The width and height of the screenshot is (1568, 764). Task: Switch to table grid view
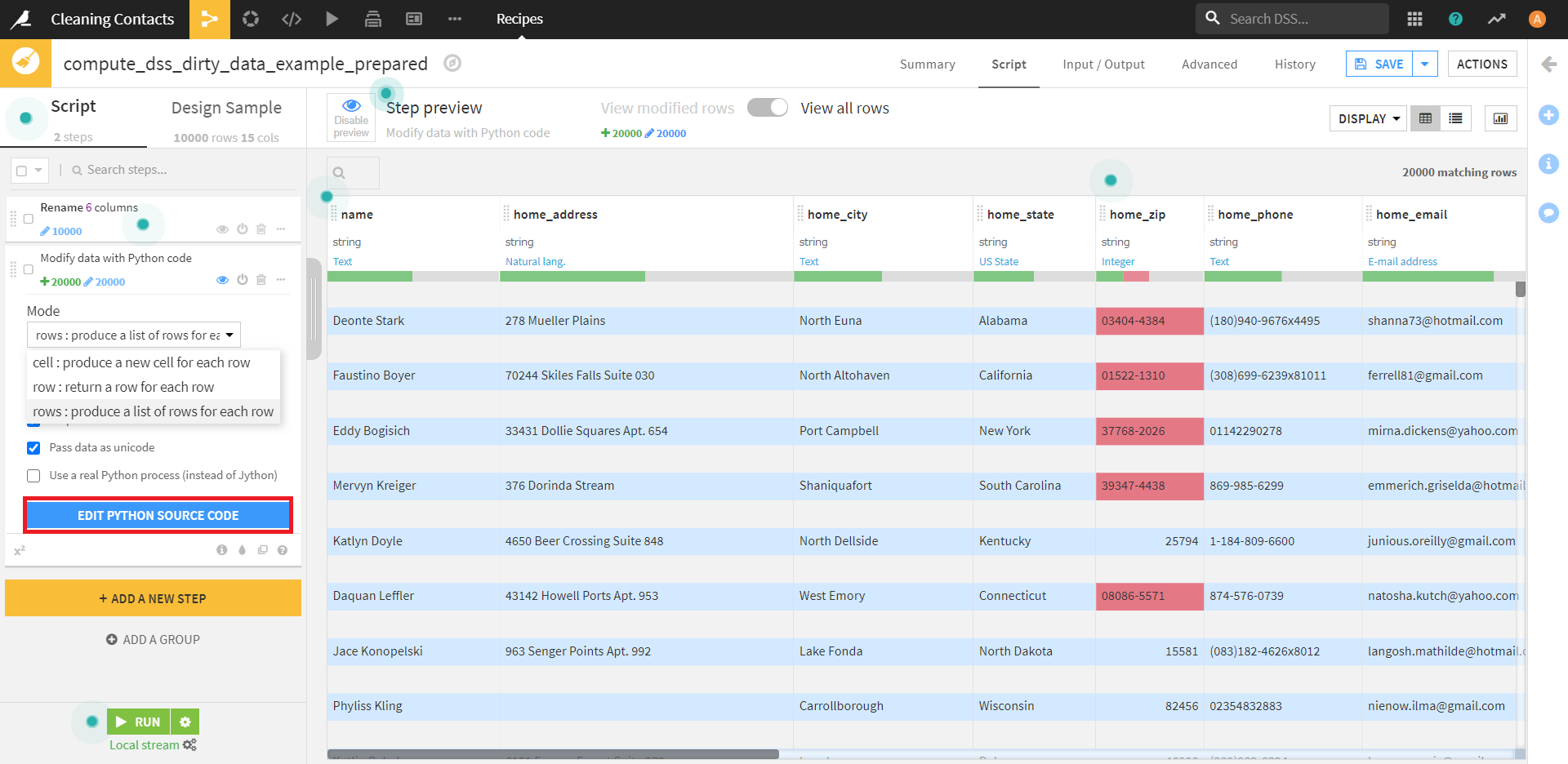click(1425, 118)
